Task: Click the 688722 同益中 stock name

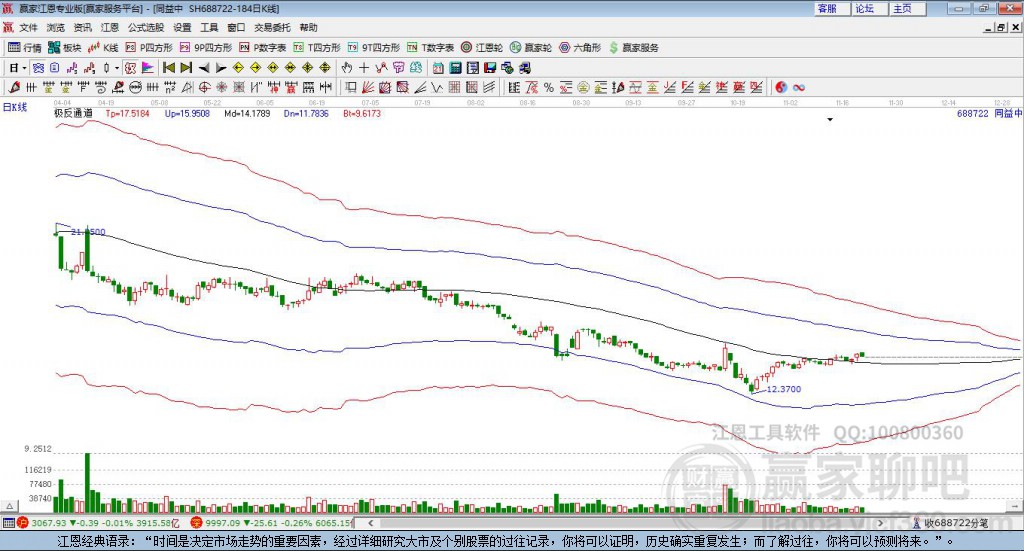Action: click(x=989, y=113)
